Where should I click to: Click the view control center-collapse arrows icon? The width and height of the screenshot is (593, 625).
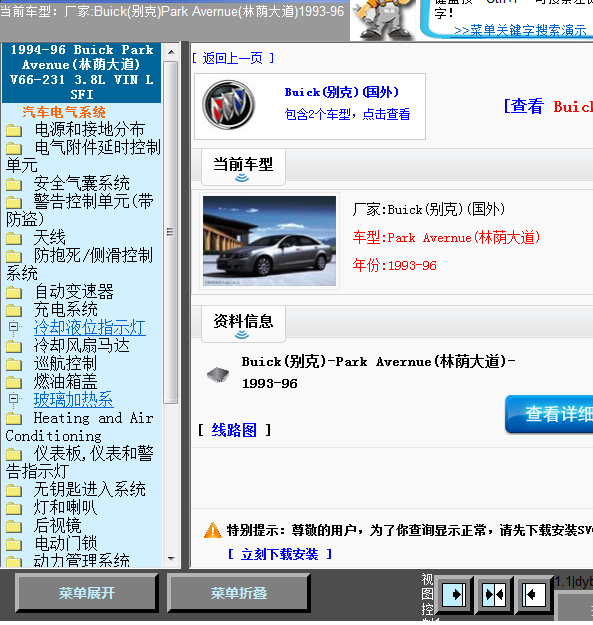coord(494,595)
